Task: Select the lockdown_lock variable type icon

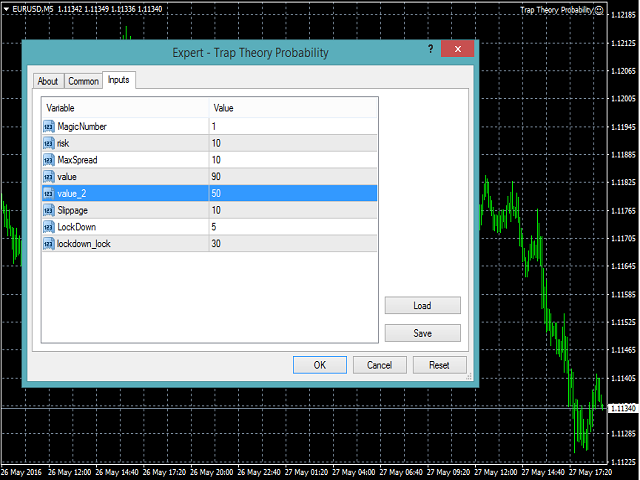Action: point(49,244)
